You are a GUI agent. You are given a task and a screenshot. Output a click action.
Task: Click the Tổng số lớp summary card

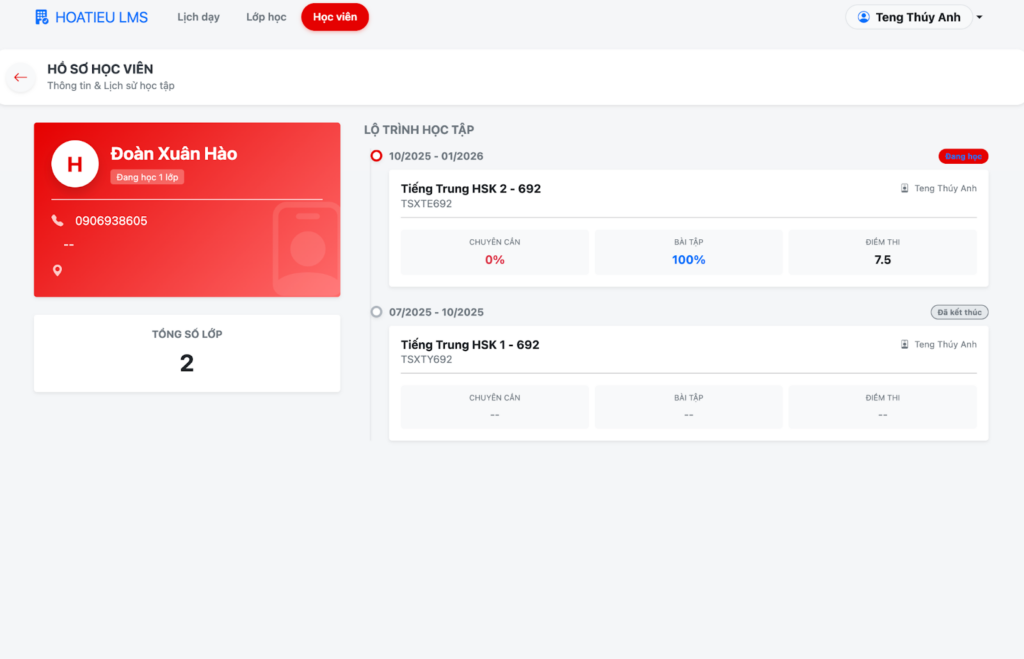[x=187, y=353]
